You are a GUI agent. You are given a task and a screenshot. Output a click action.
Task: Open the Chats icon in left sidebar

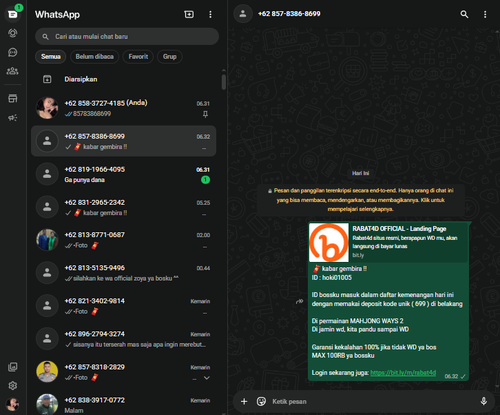pos(13,14)
